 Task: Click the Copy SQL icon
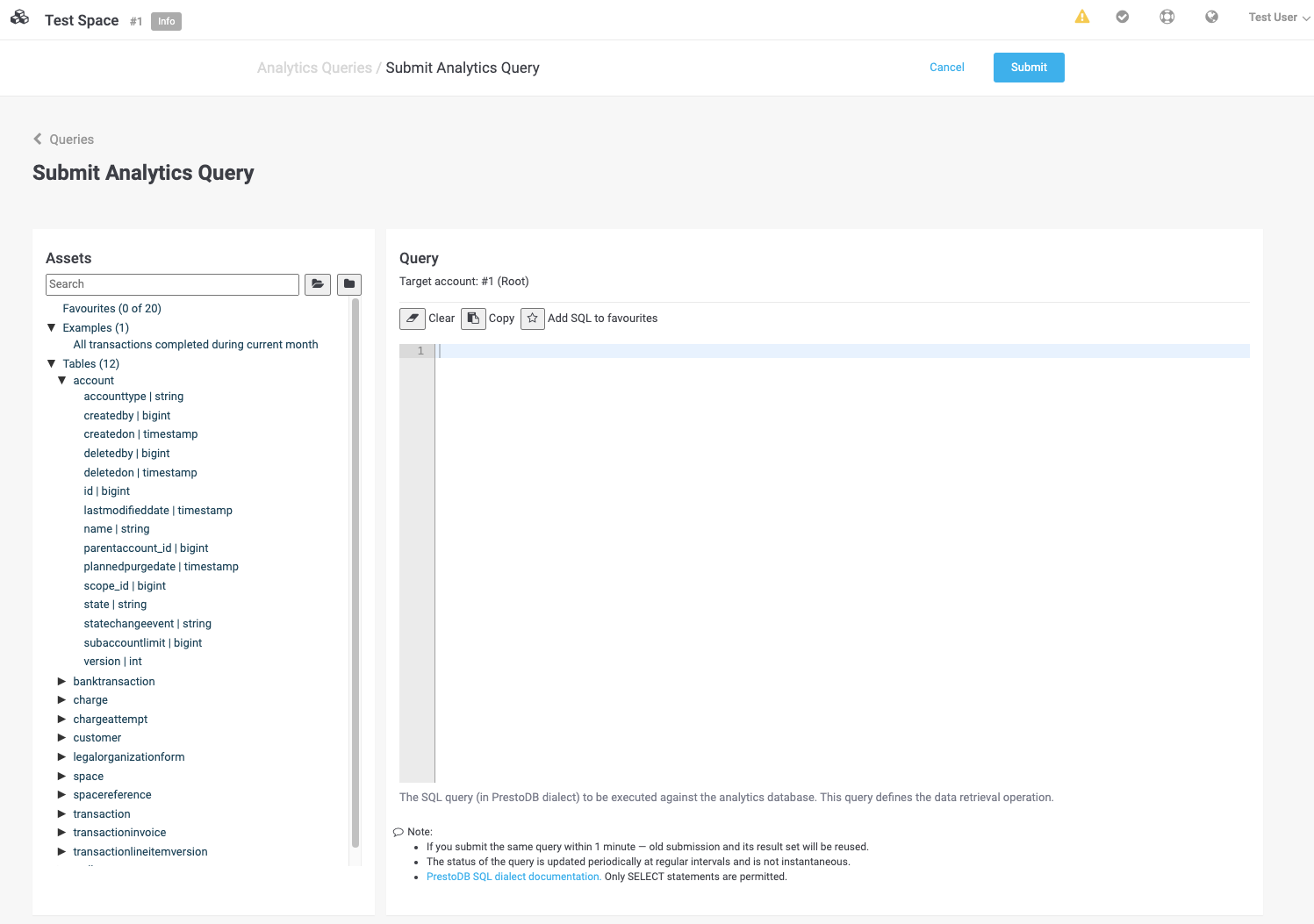click(x=473, y=319)
